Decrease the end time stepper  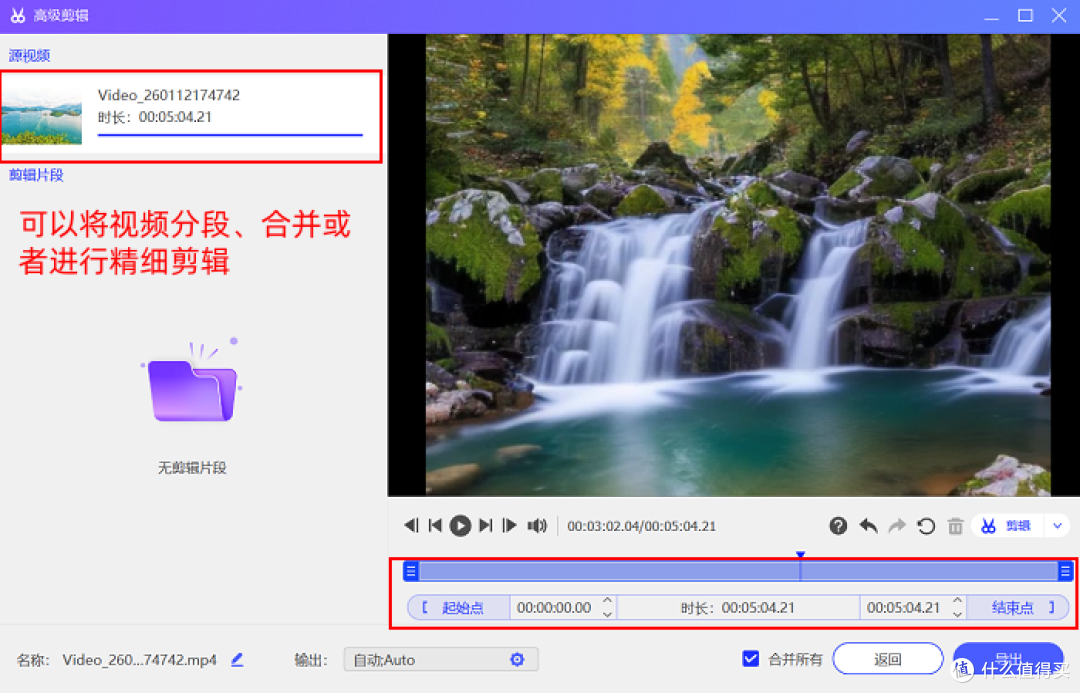[x=957, y=614]
